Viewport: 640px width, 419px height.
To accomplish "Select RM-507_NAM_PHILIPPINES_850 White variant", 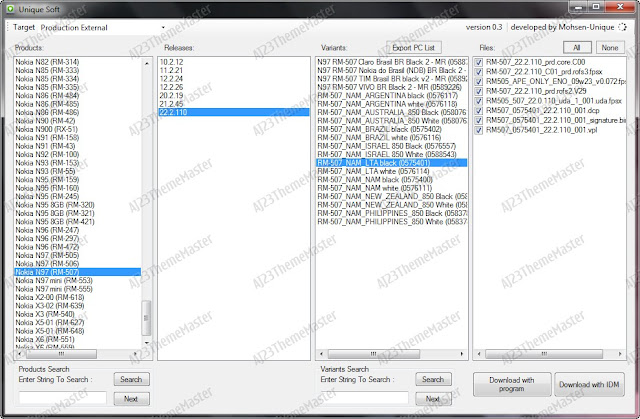I will 392,222.
